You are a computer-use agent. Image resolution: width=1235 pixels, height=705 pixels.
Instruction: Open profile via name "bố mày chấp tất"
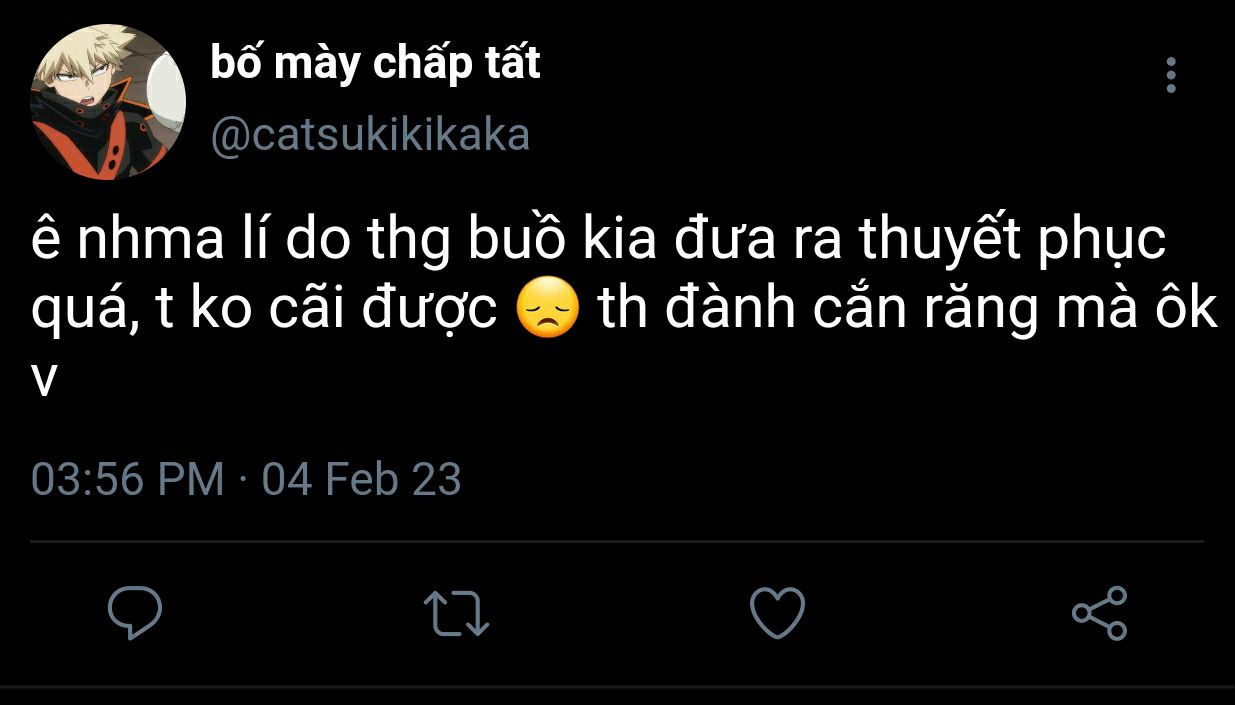(375, 64)
